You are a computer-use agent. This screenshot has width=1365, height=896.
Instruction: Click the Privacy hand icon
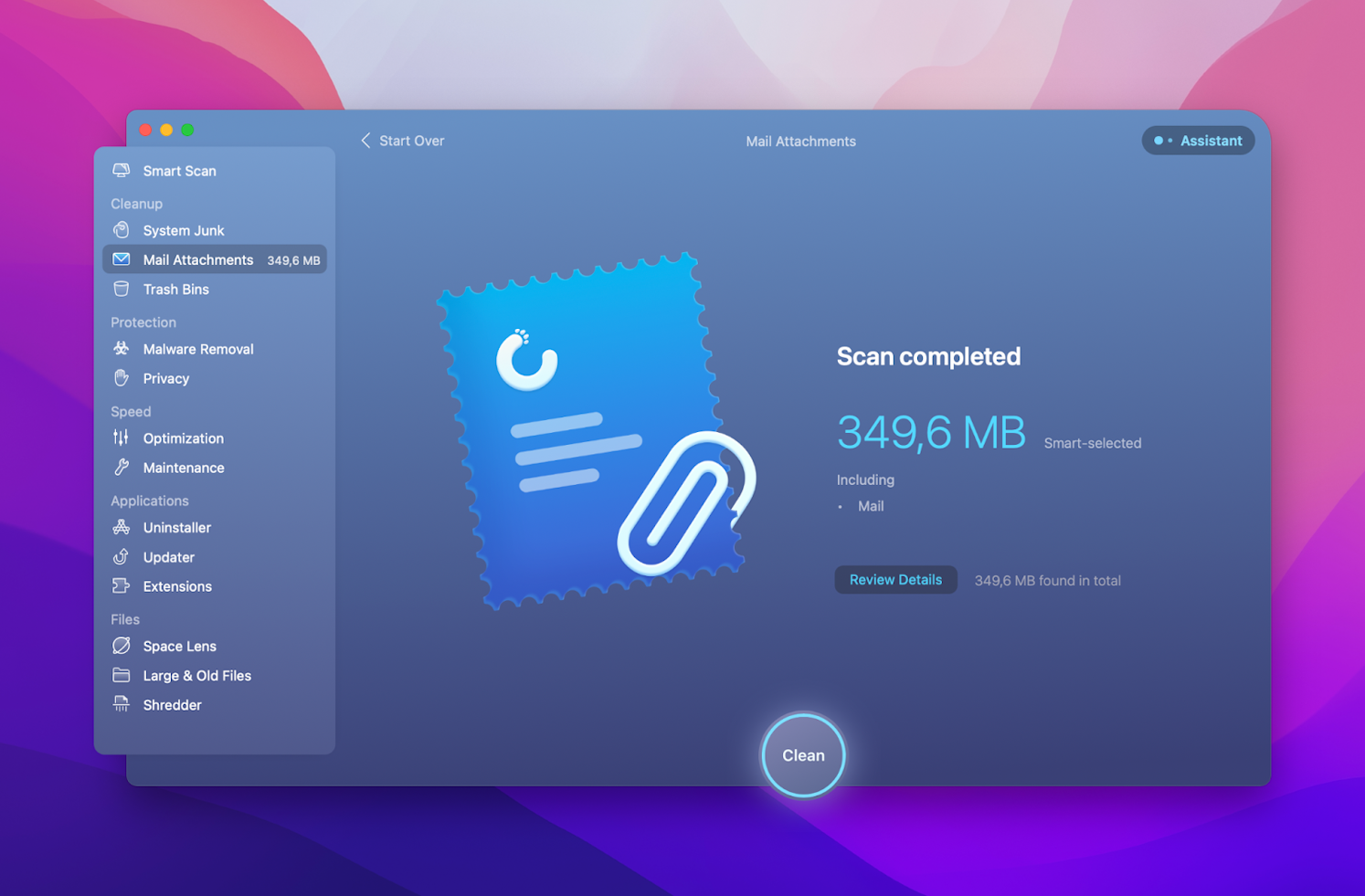coord(121,378)
